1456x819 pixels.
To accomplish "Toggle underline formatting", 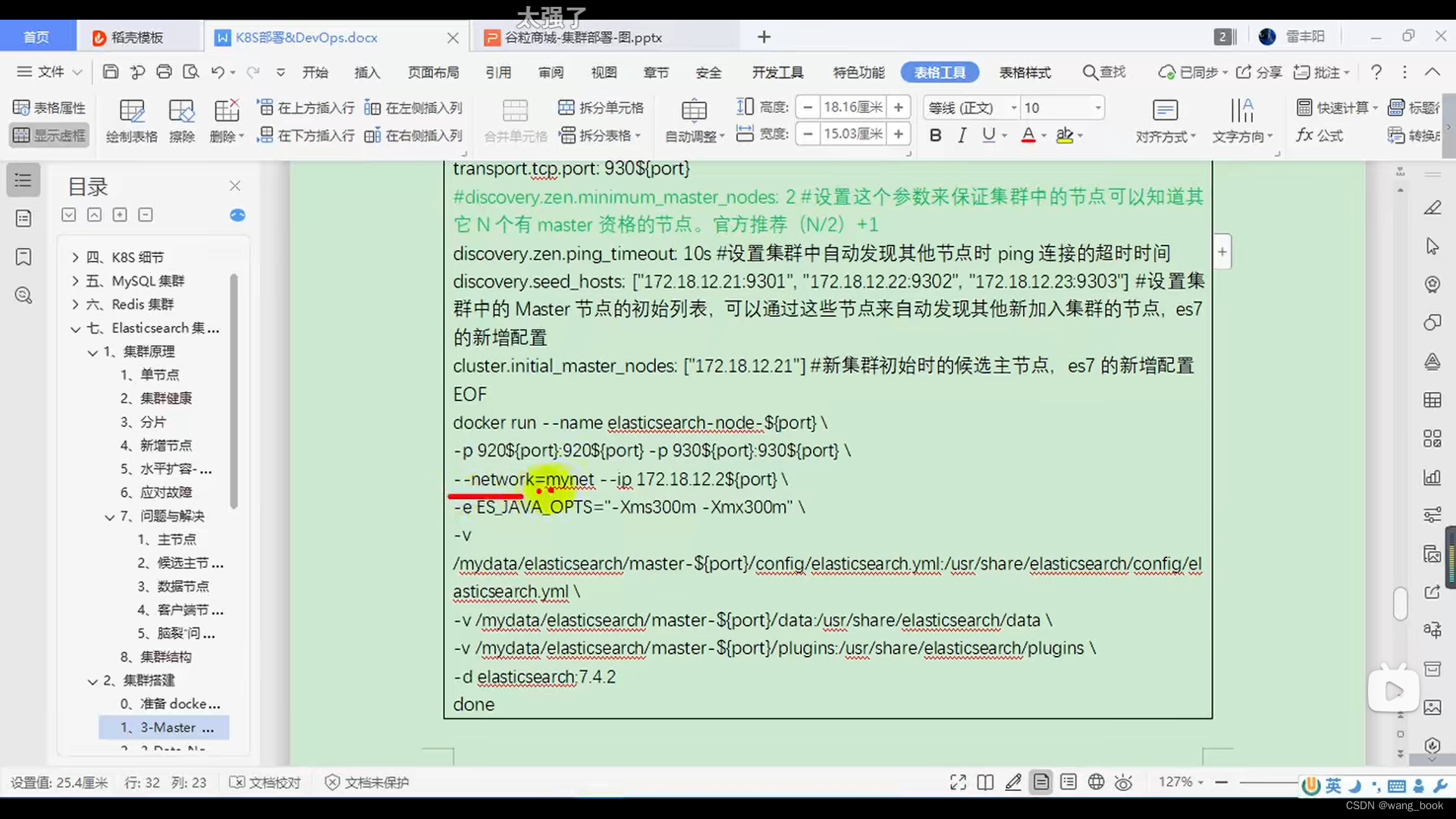I will coord(990,135).
